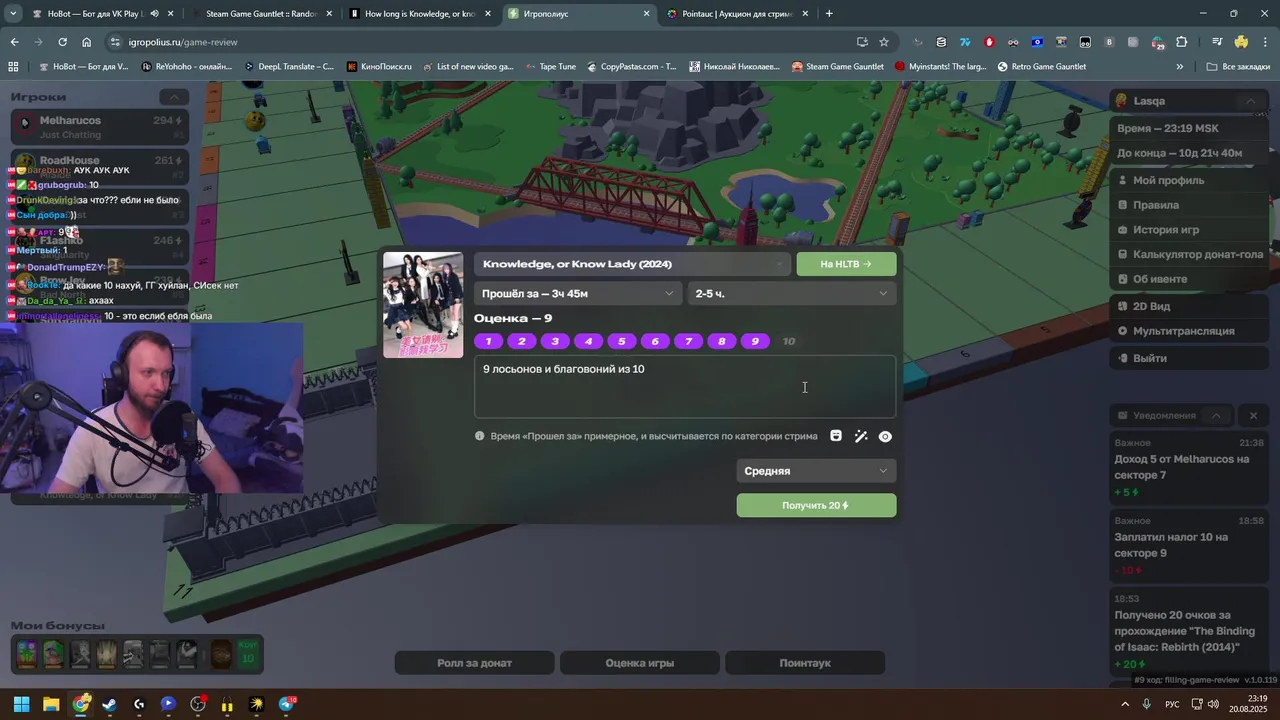Select rating 1
The width and height of the screenshot is (1280, 720).
coord(488,341)
